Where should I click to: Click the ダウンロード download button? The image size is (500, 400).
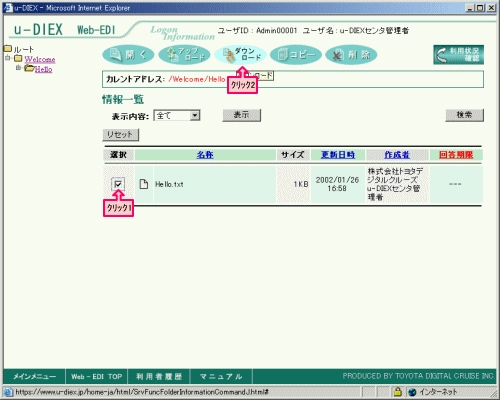pos(240,55)
